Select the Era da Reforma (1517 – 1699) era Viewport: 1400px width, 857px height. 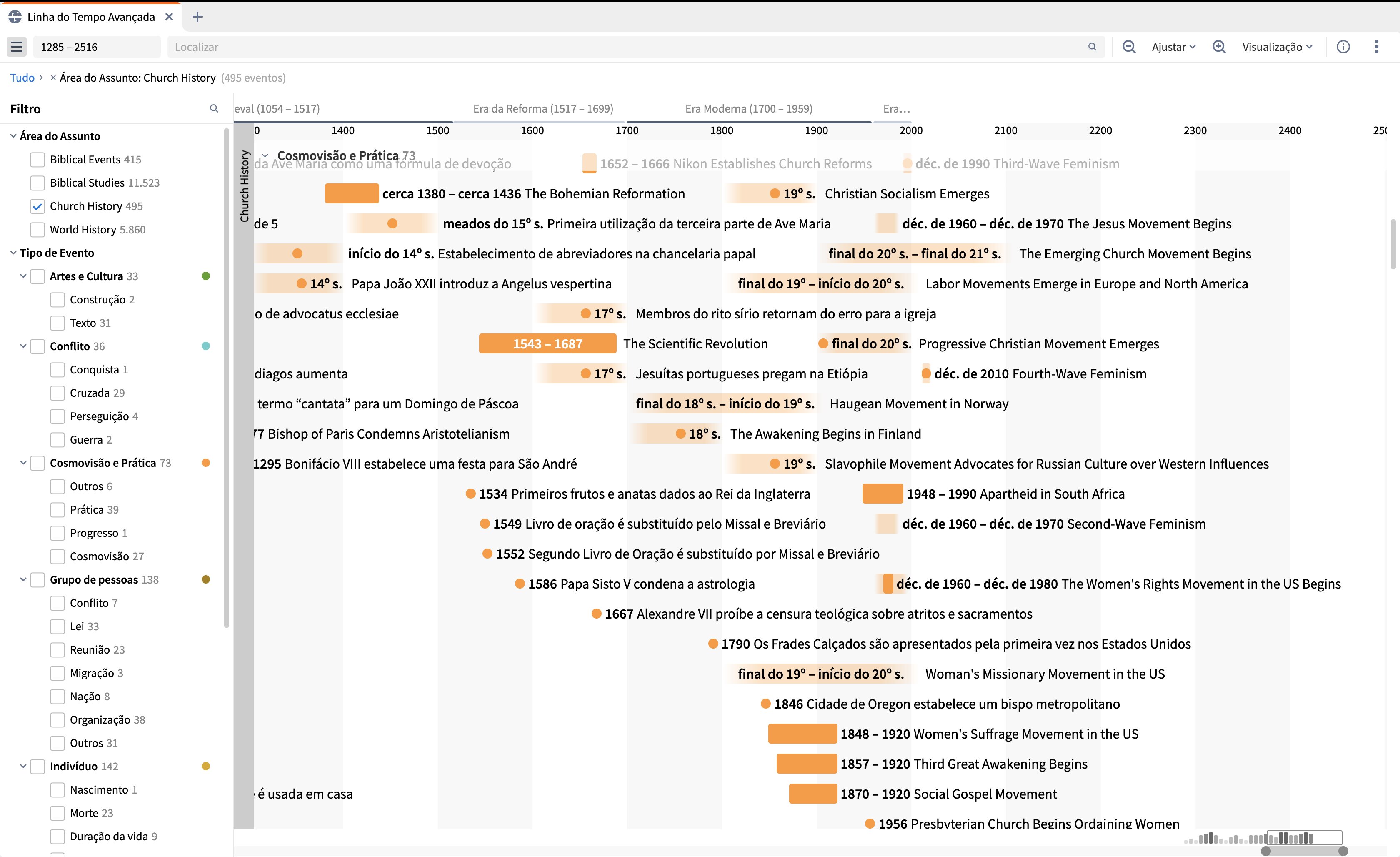(543, 108)
